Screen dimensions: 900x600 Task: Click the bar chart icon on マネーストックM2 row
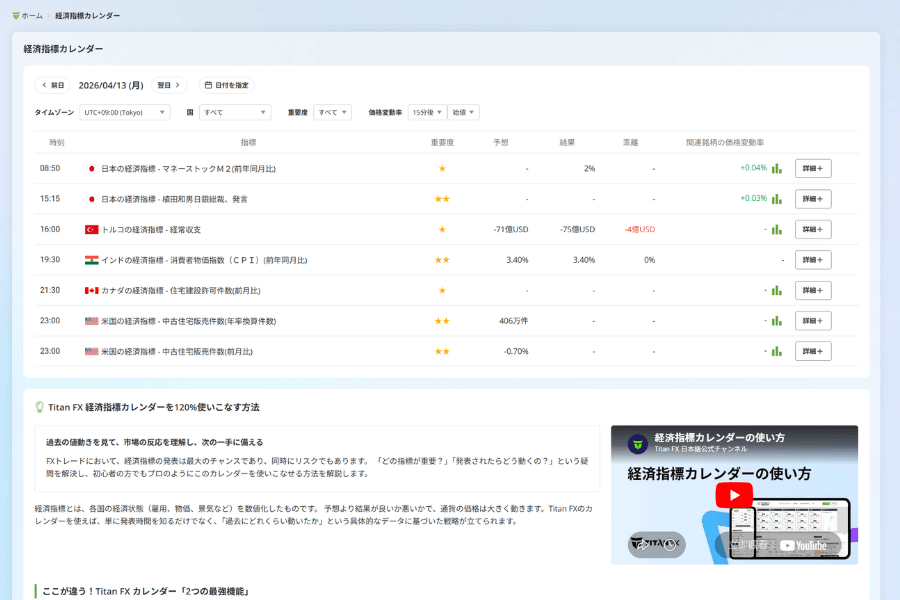coord(778,169)
